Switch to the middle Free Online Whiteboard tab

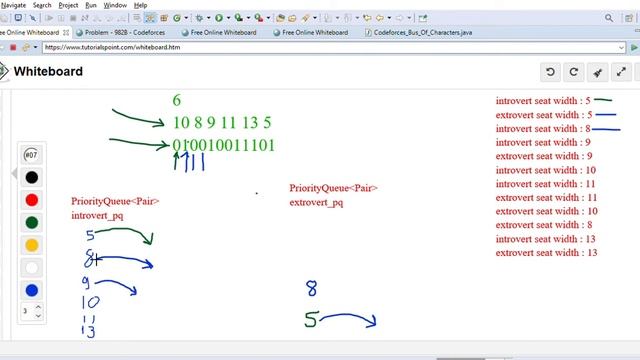tap(219, 32)
